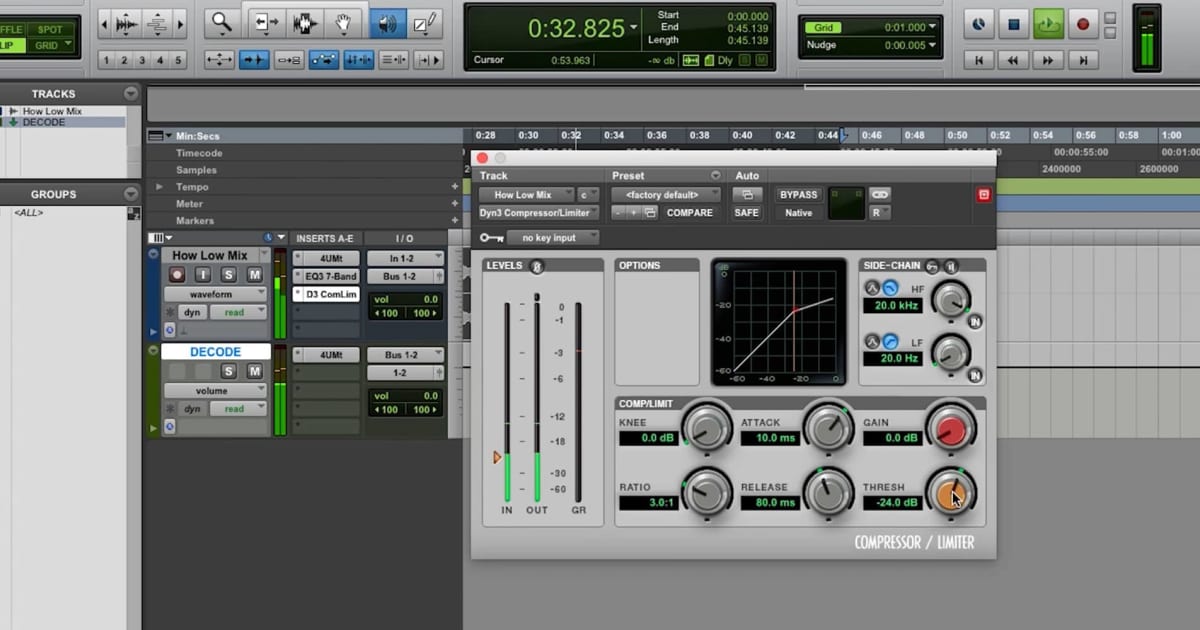The width and height of the screenshot is (1200, 630).
Task: Open the no key input dropdown
Action: pyautogui.click(x=552, y=237)
